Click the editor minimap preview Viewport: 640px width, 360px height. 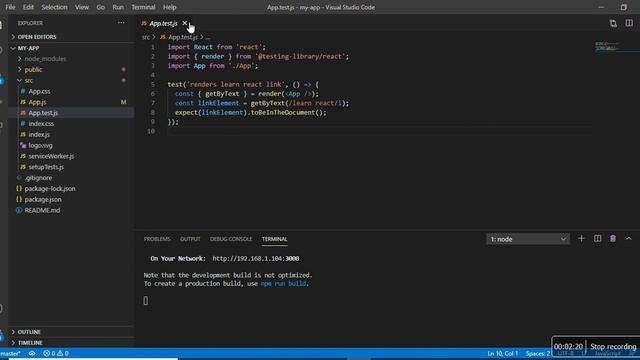coord(607,46)
